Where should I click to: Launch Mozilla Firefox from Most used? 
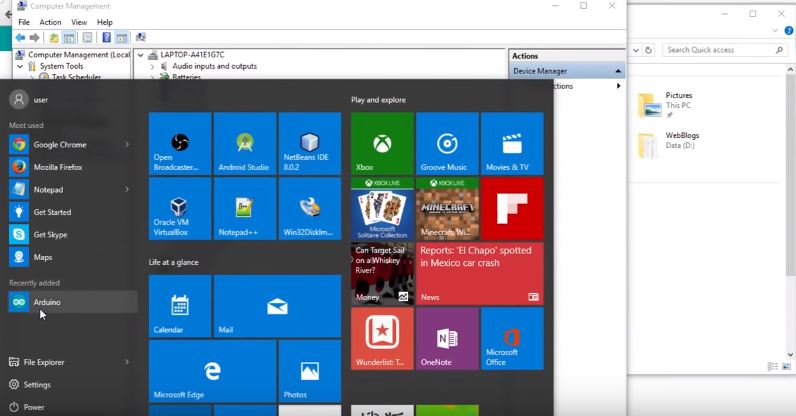point(72,167)
